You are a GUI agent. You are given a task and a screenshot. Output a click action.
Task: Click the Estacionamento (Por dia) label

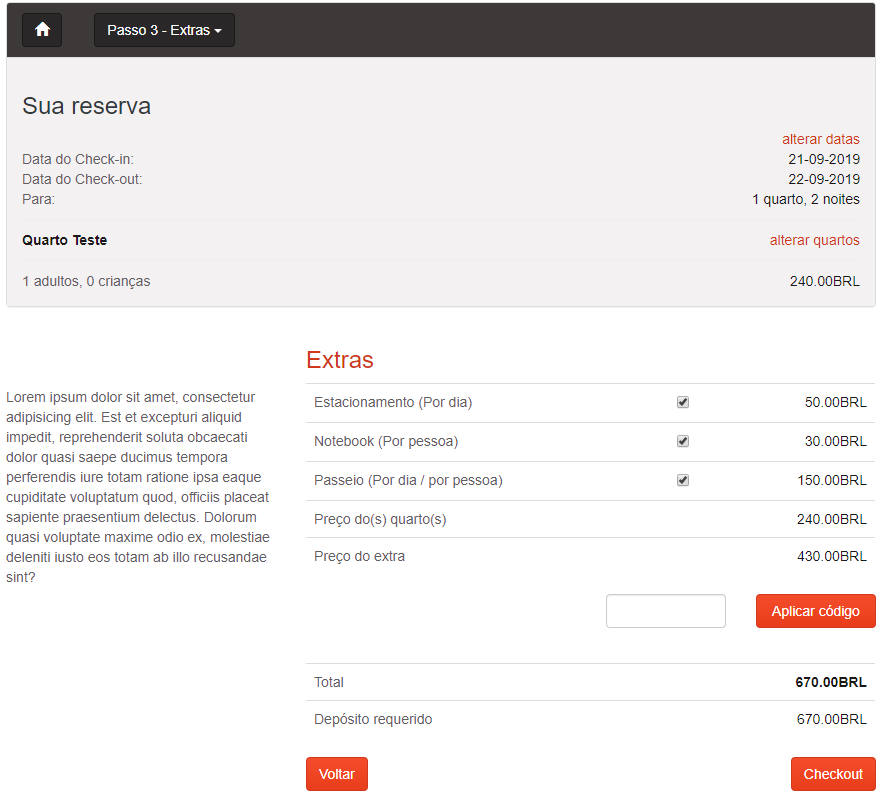point(393,402)
